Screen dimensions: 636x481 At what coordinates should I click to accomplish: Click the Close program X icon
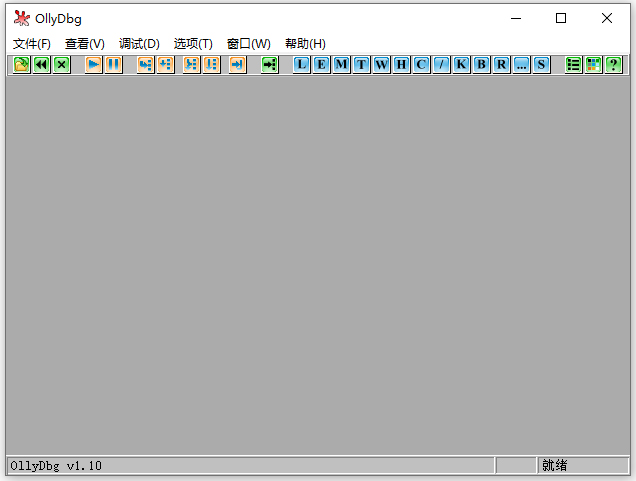(x=62, y=65)
